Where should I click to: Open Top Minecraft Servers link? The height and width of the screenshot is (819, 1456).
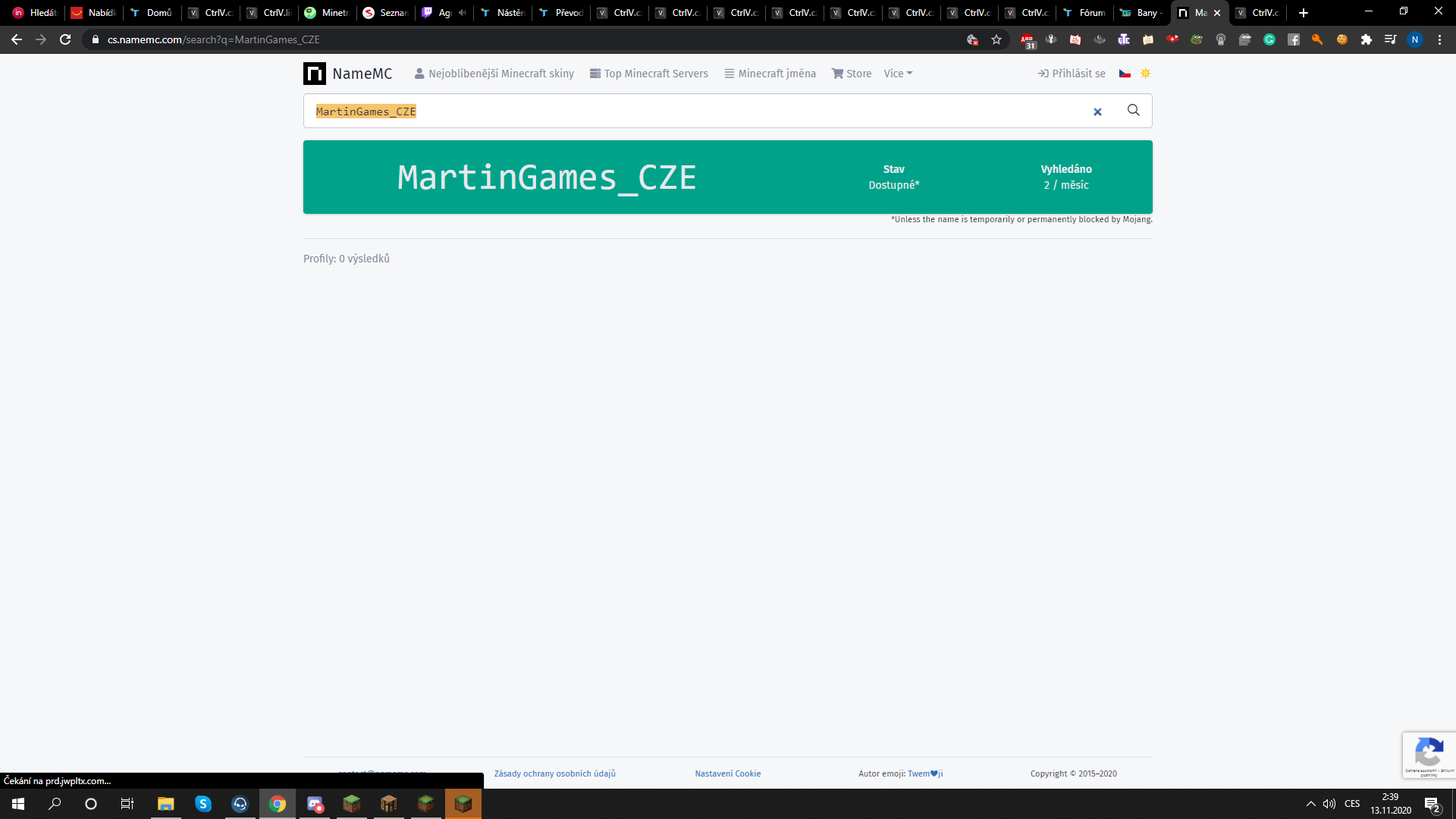click(x=649, y=74)
